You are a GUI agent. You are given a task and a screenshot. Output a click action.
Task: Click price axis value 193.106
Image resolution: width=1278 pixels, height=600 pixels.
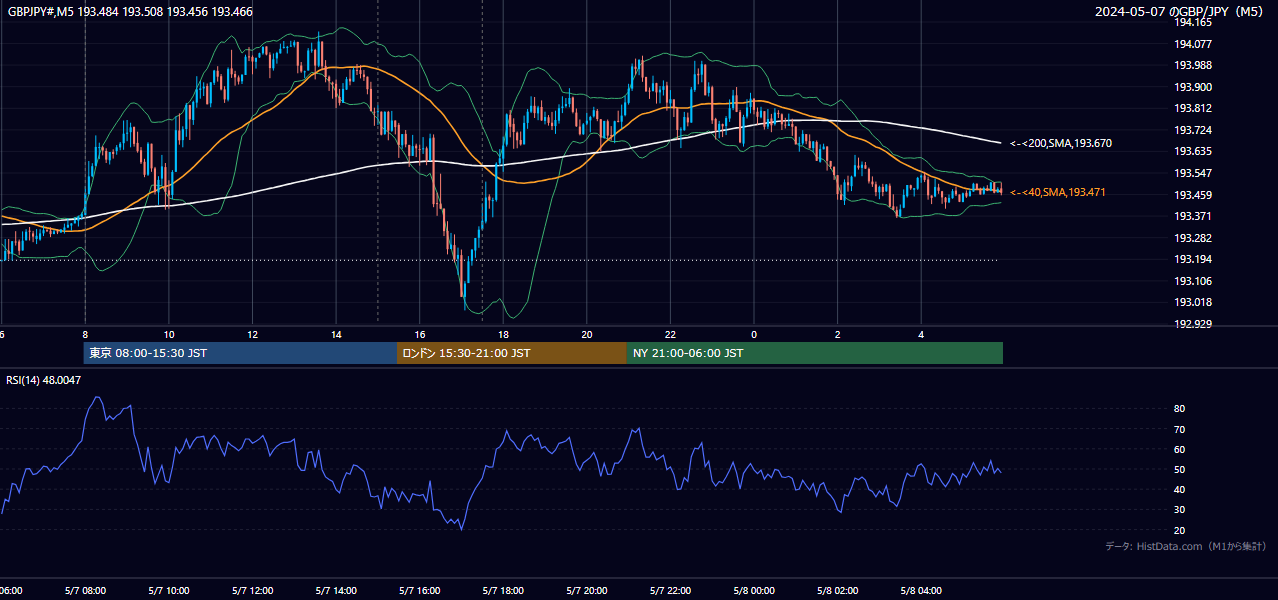[x=1192, y=281]
